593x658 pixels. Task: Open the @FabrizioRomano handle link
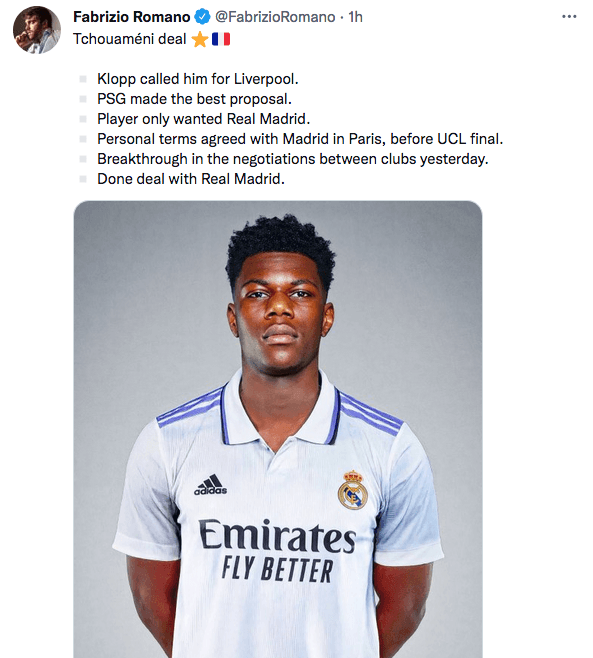pyautogui.click(x=275, y=17)
